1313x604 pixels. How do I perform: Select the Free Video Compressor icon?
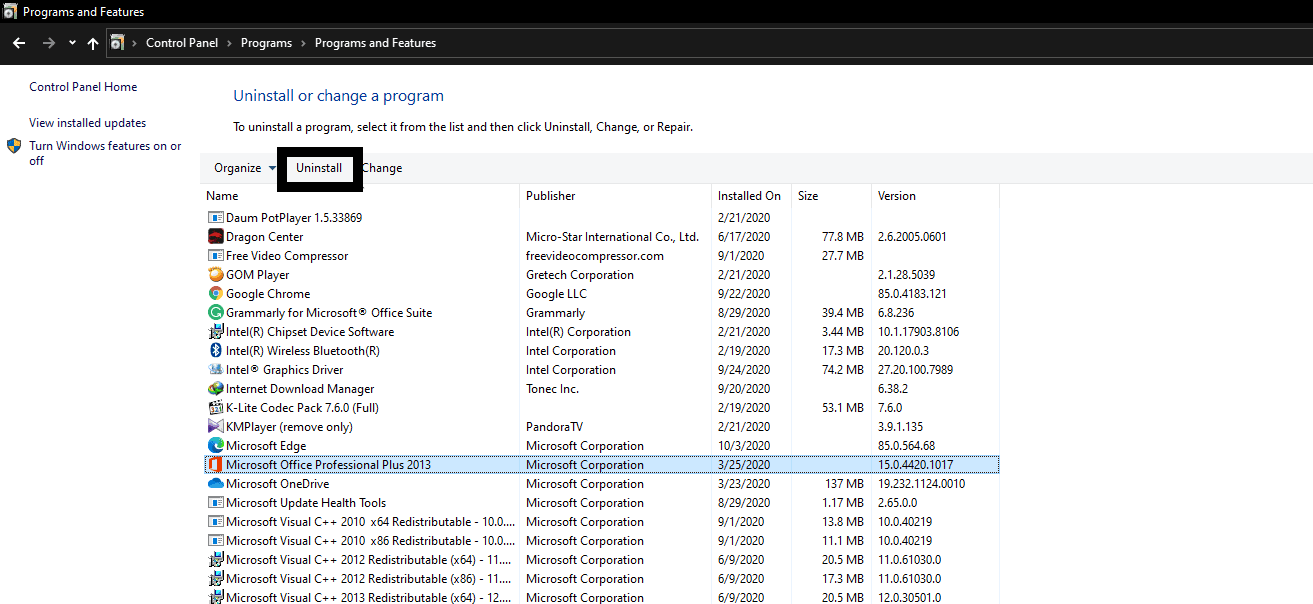(x=215, y=256)
